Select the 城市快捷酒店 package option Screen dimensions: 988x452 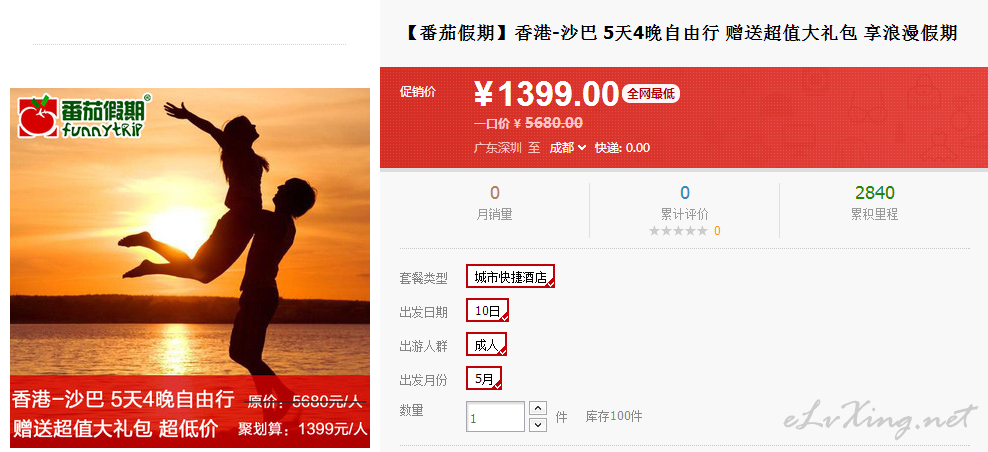tap(510, 276)
